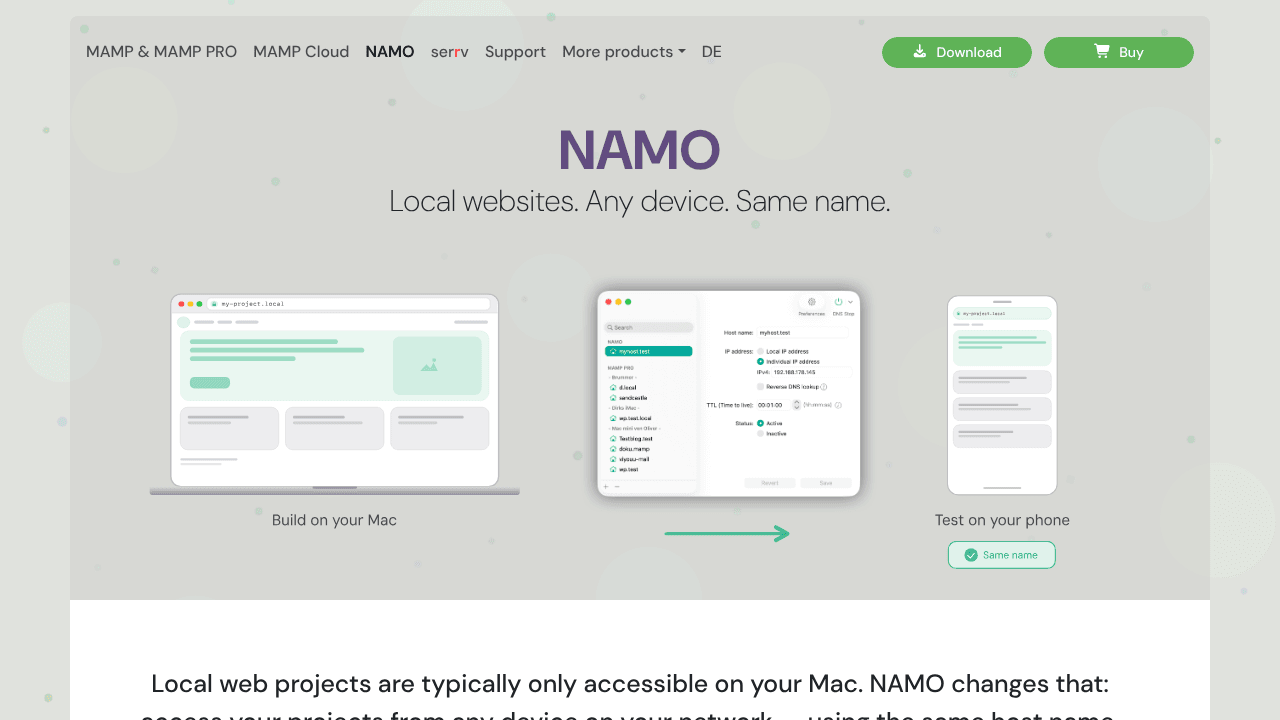Open the Support page
This screenshot has height=720, width=1280.
(x=515, y=52)
